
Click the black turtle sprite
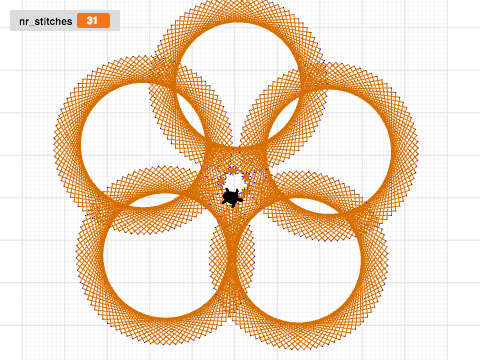tap(232, 197)
